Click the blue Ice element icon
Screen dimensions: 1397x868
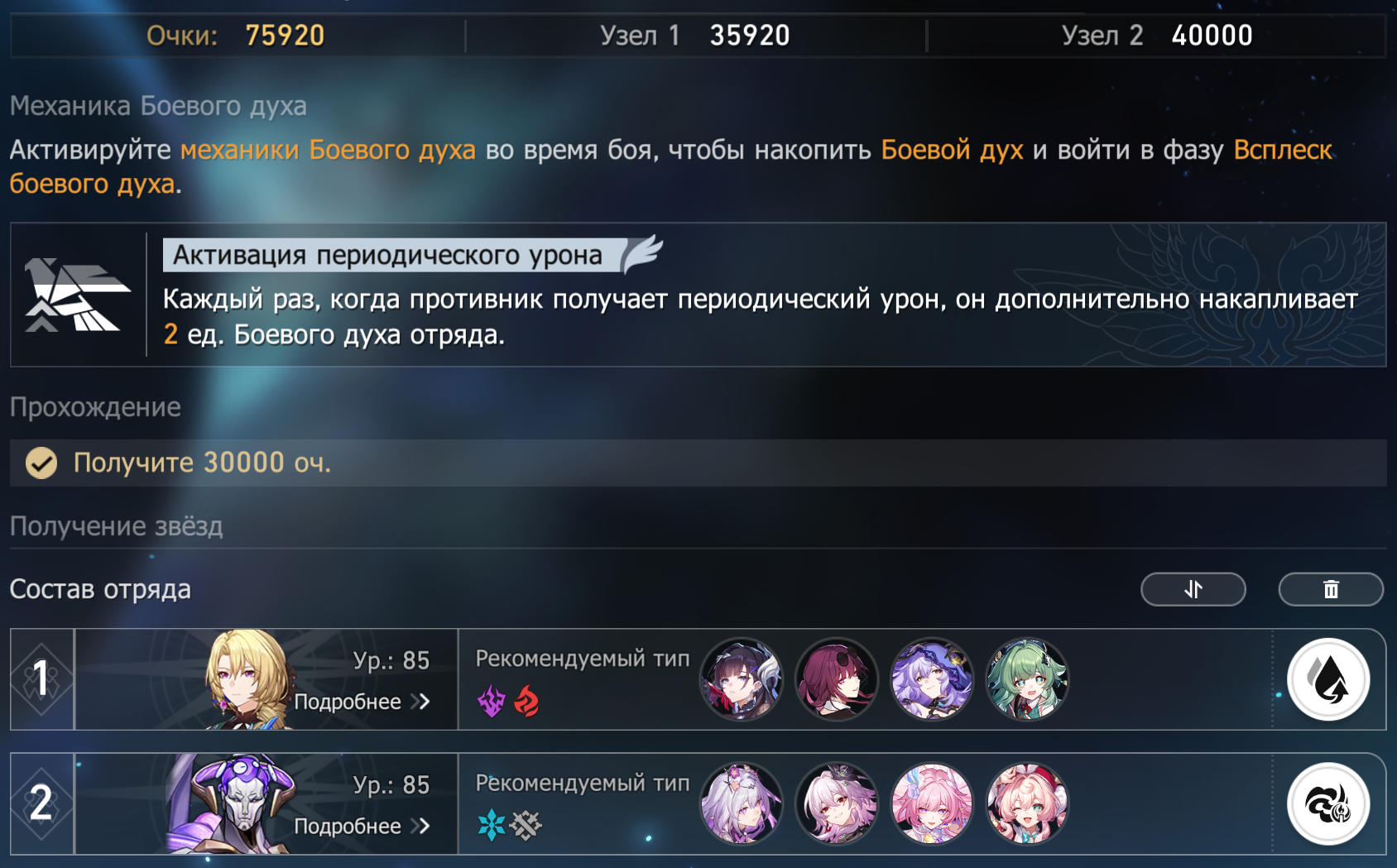[x=492, y=825]
